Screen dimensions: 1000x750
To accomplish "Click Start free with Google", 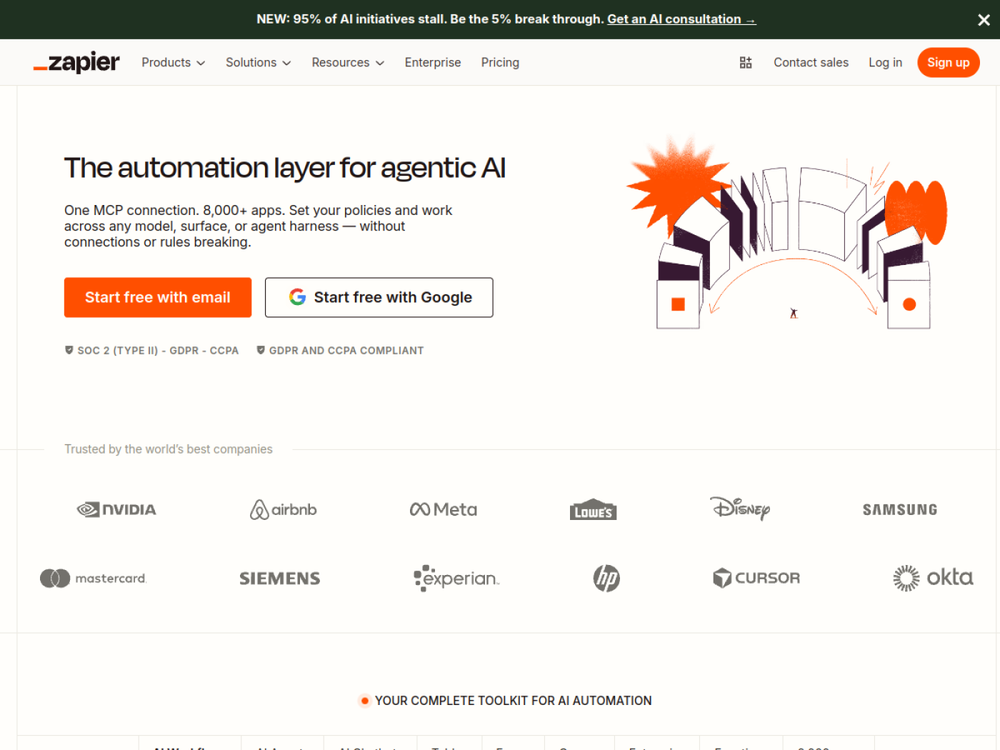I will 379,297.
